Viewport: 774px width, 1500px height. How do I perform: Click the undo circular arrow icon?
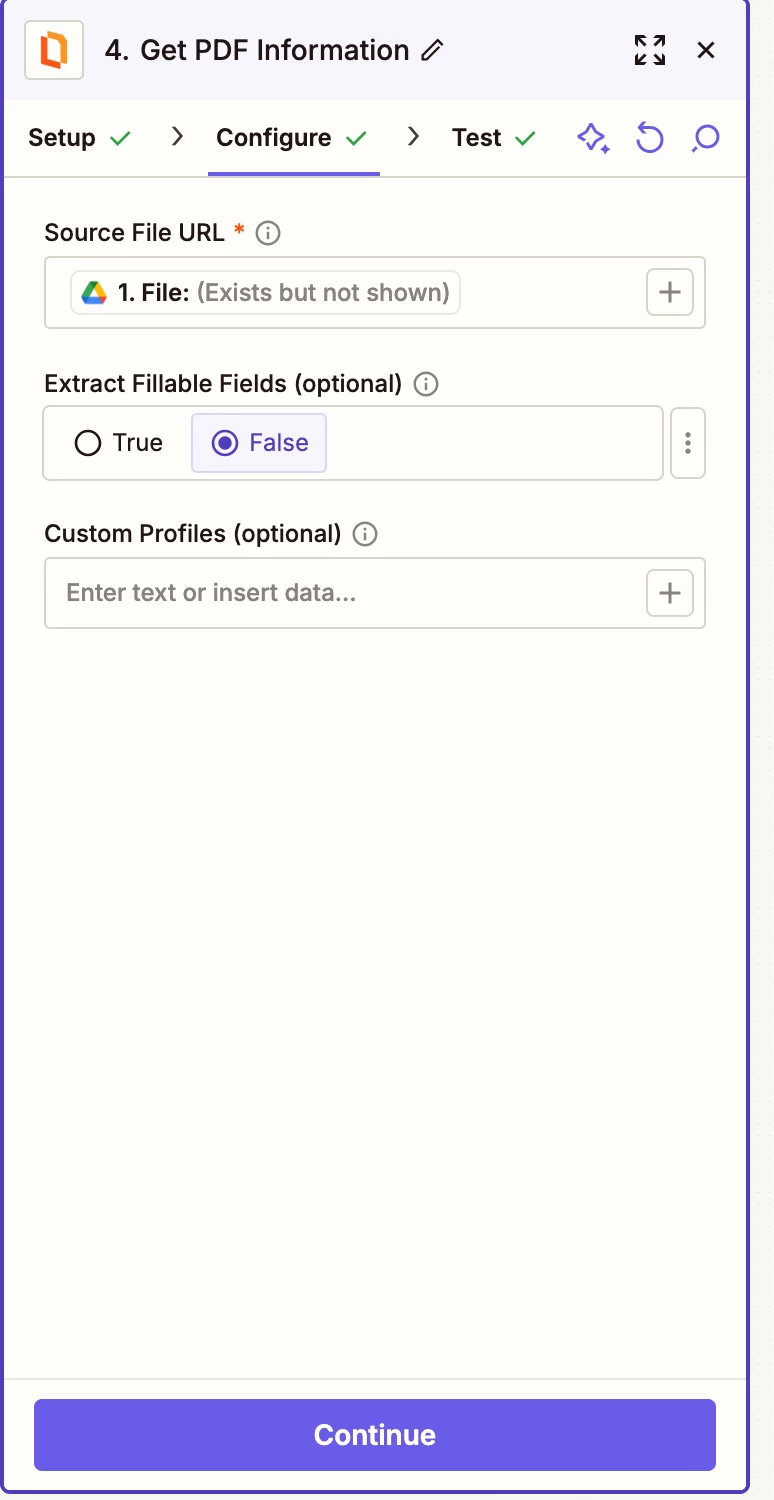point(650,138)
